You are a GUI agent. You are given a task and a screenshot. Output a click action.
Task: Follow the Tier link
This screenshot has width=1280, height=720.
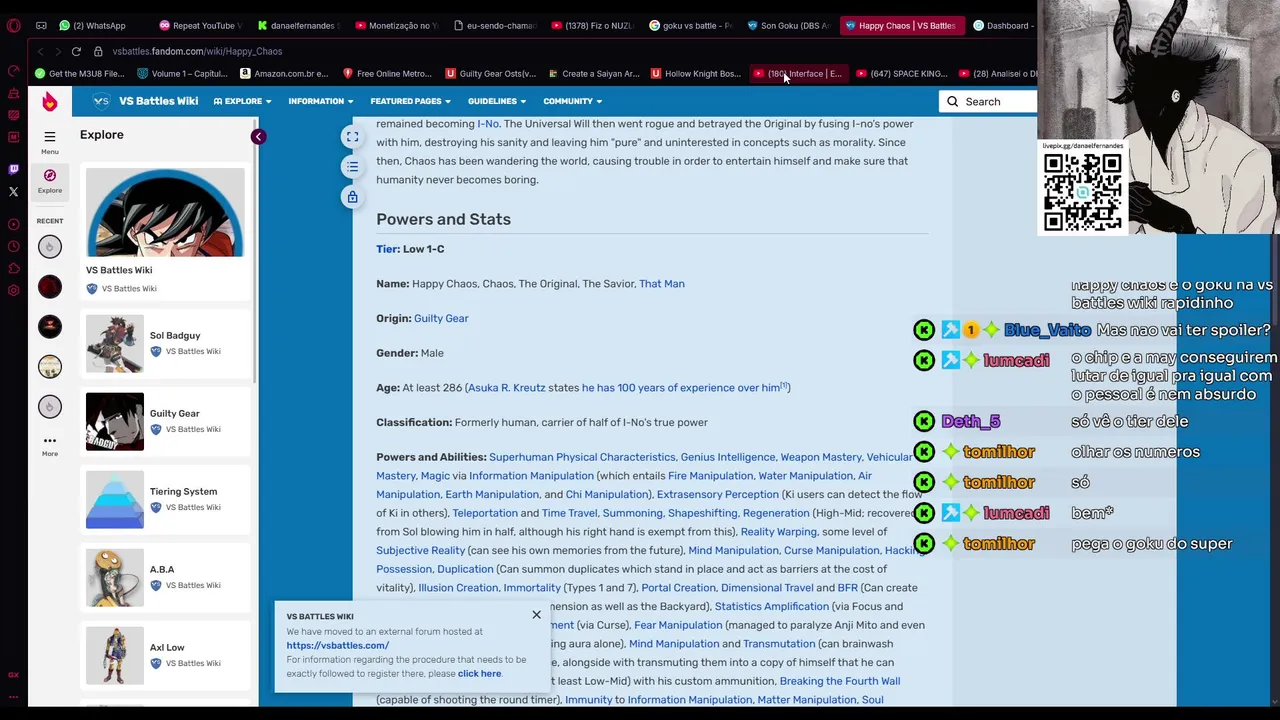387,249
